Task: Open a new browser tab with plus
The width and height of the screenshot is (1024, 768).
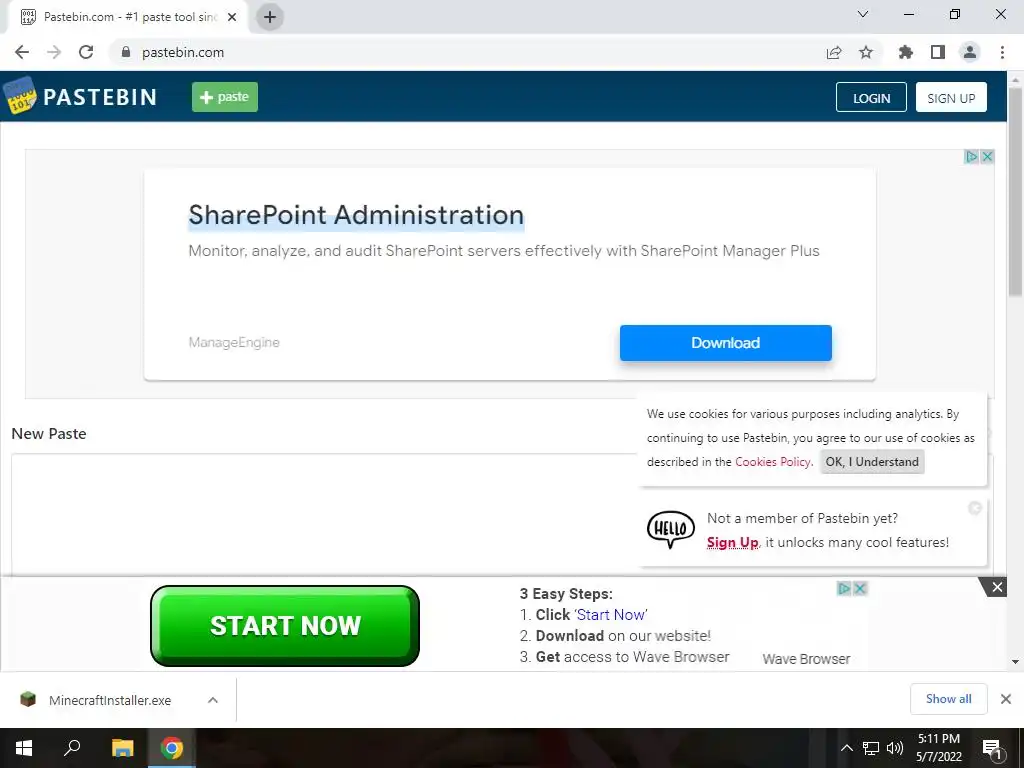Action: click(270, 17)
